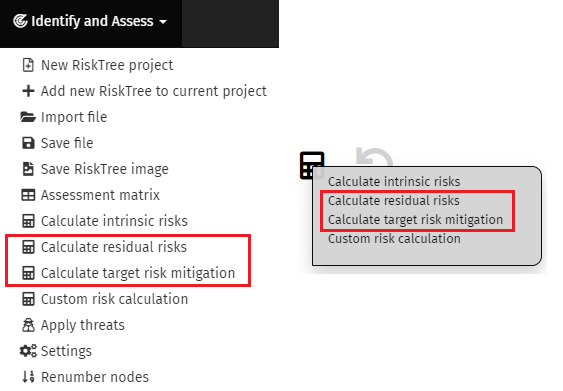Click the plus icon for adding new RiskTree
Image resolution: width=563 pixels, height=391 pixels.
[28, 91]
